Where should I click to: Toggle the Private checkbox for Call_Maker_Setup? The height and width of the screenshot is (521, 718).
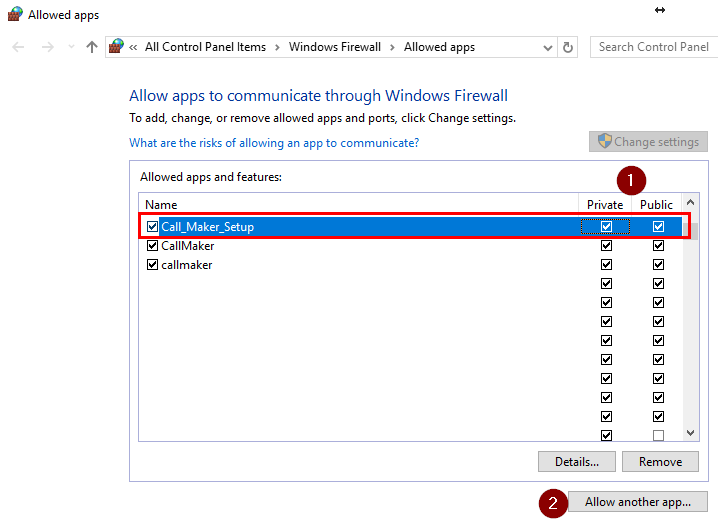(606, 227)
